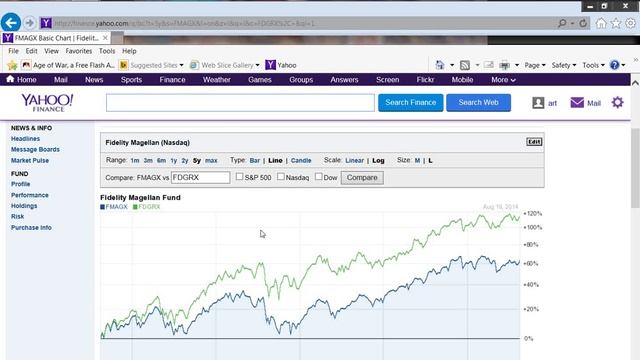Viewport: 640px width, 360px height.
Task: Click the Read Mail icon in command bar
Action: pos(489,65)
